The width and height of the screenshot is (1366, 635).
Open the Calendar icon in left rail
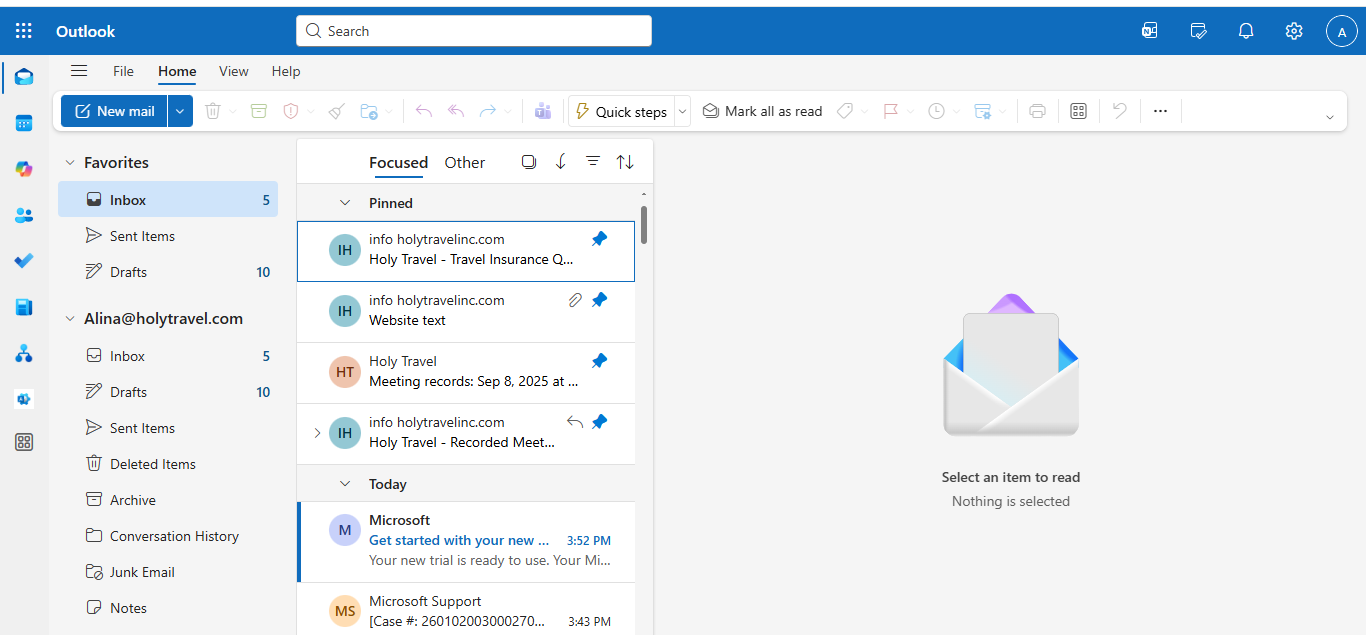click(24, 124)
